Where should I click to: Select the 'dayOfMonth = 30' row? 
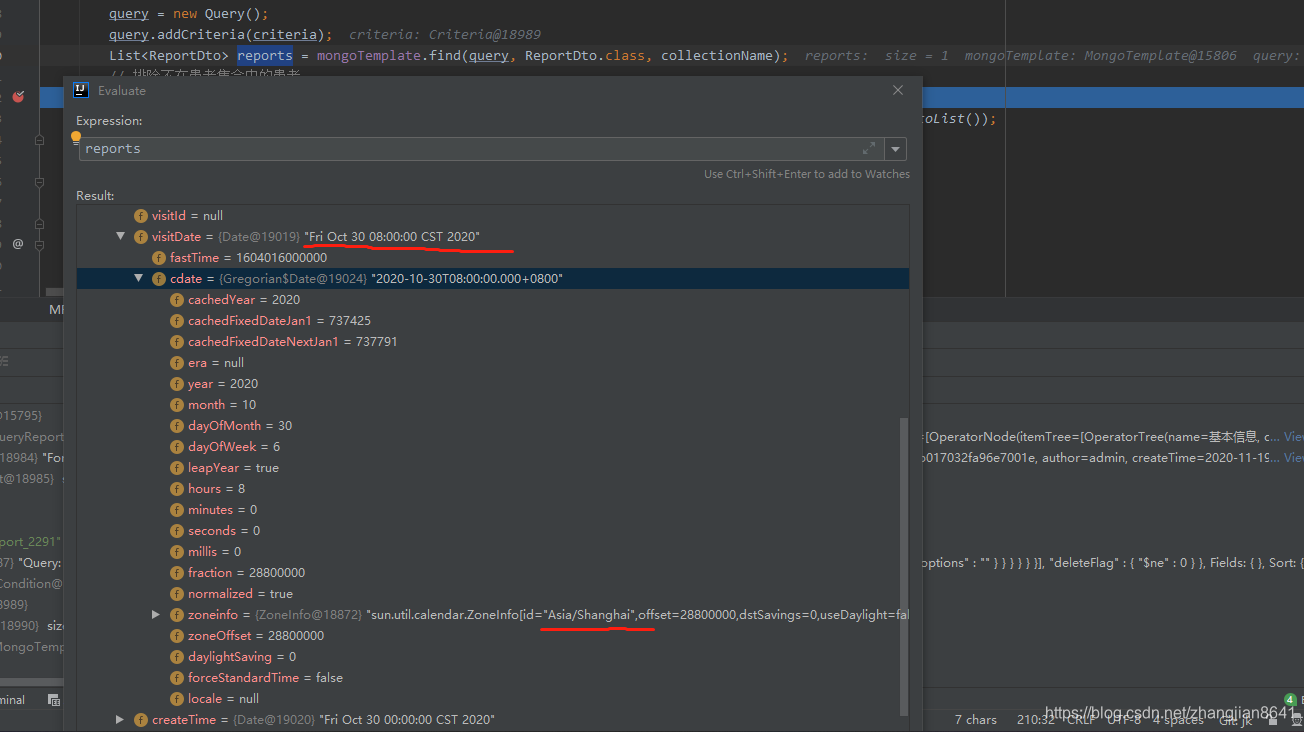tap(493, 425)
